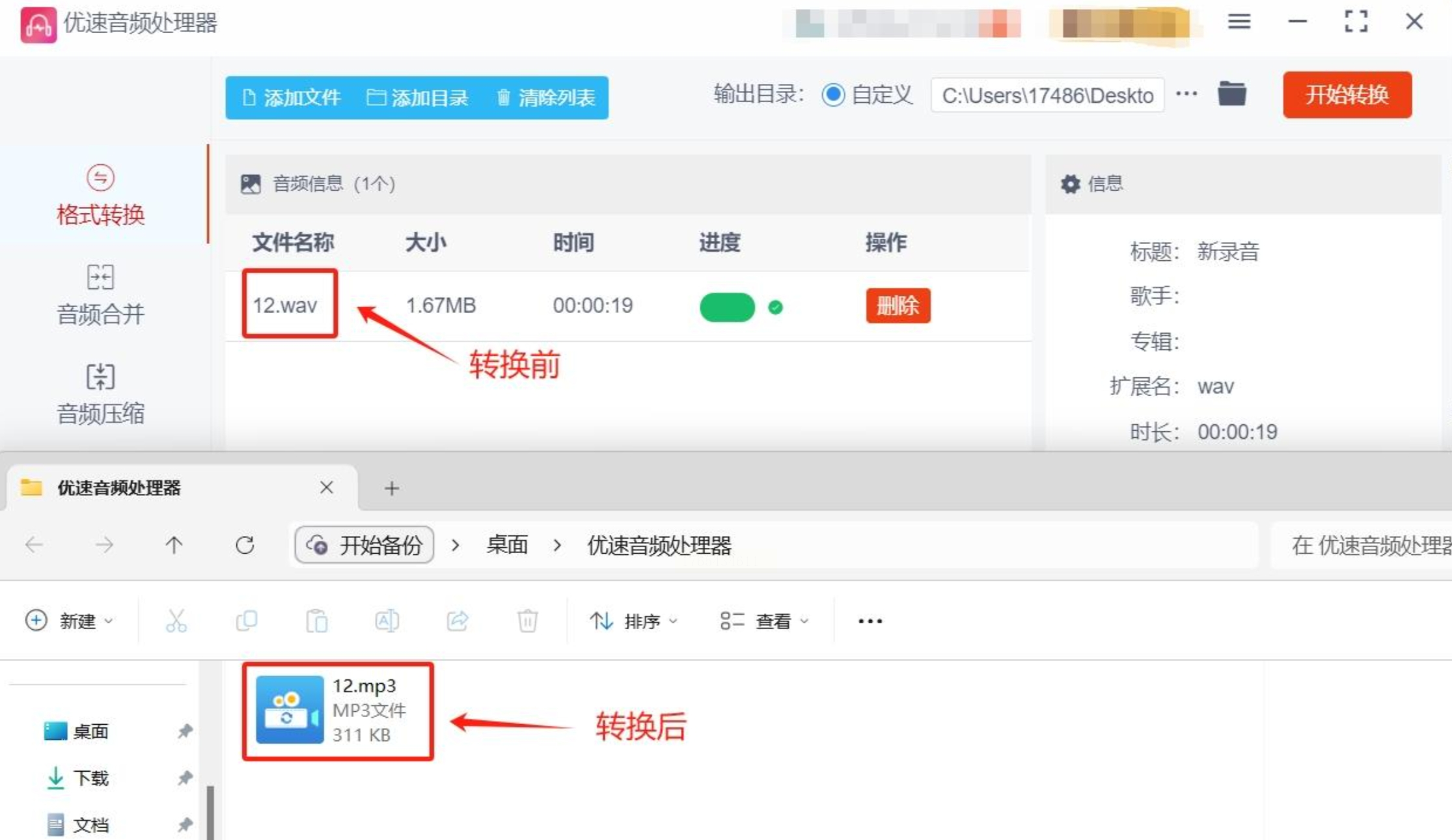Select the 12.mp3 file thumbnail
The image size is (1452, 840).
point(290,710)
